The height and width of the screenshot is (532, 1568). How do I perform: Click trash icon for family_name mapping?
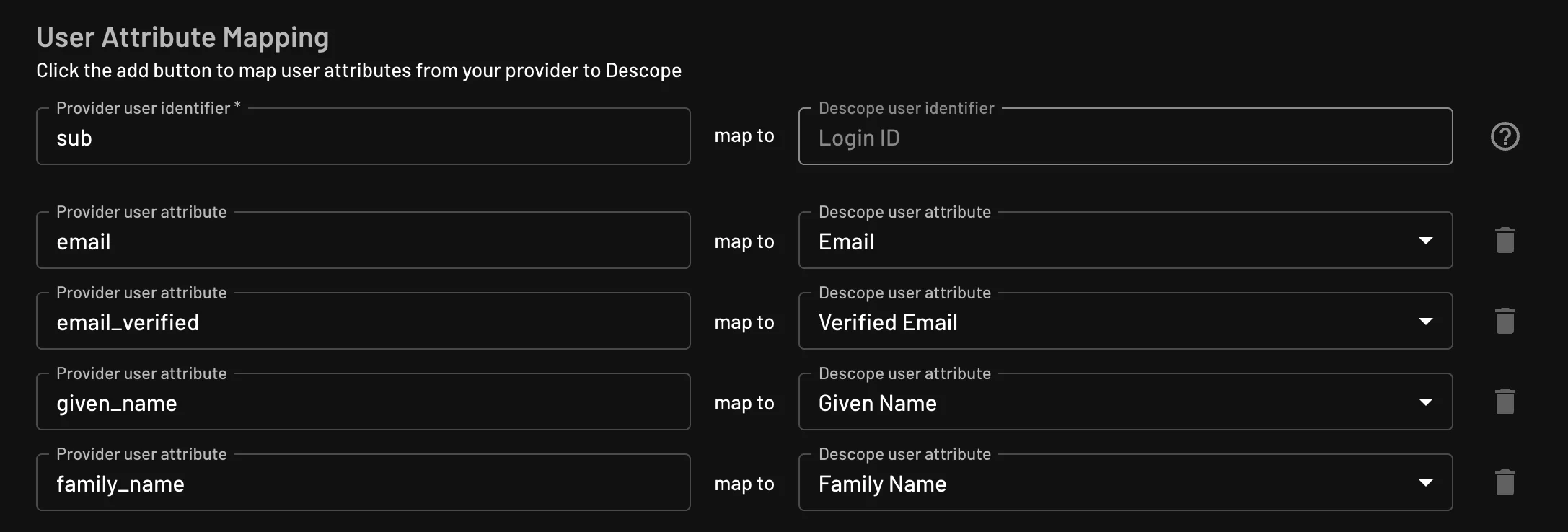tap(1505, 482)
